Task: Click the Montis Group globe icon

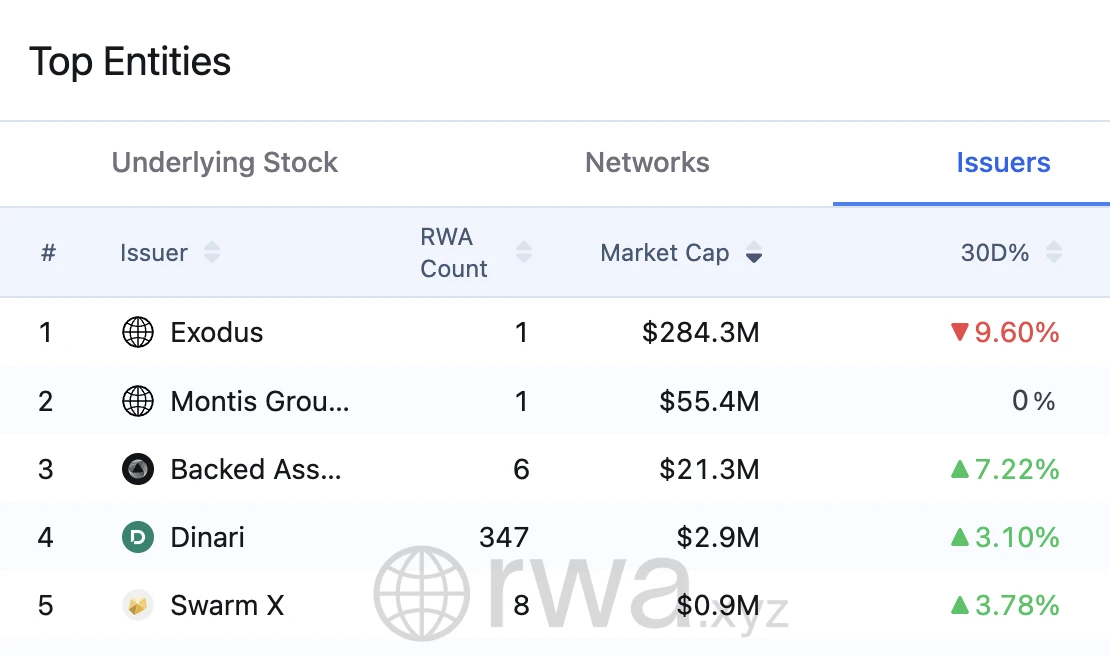Action: pos(137,401)
